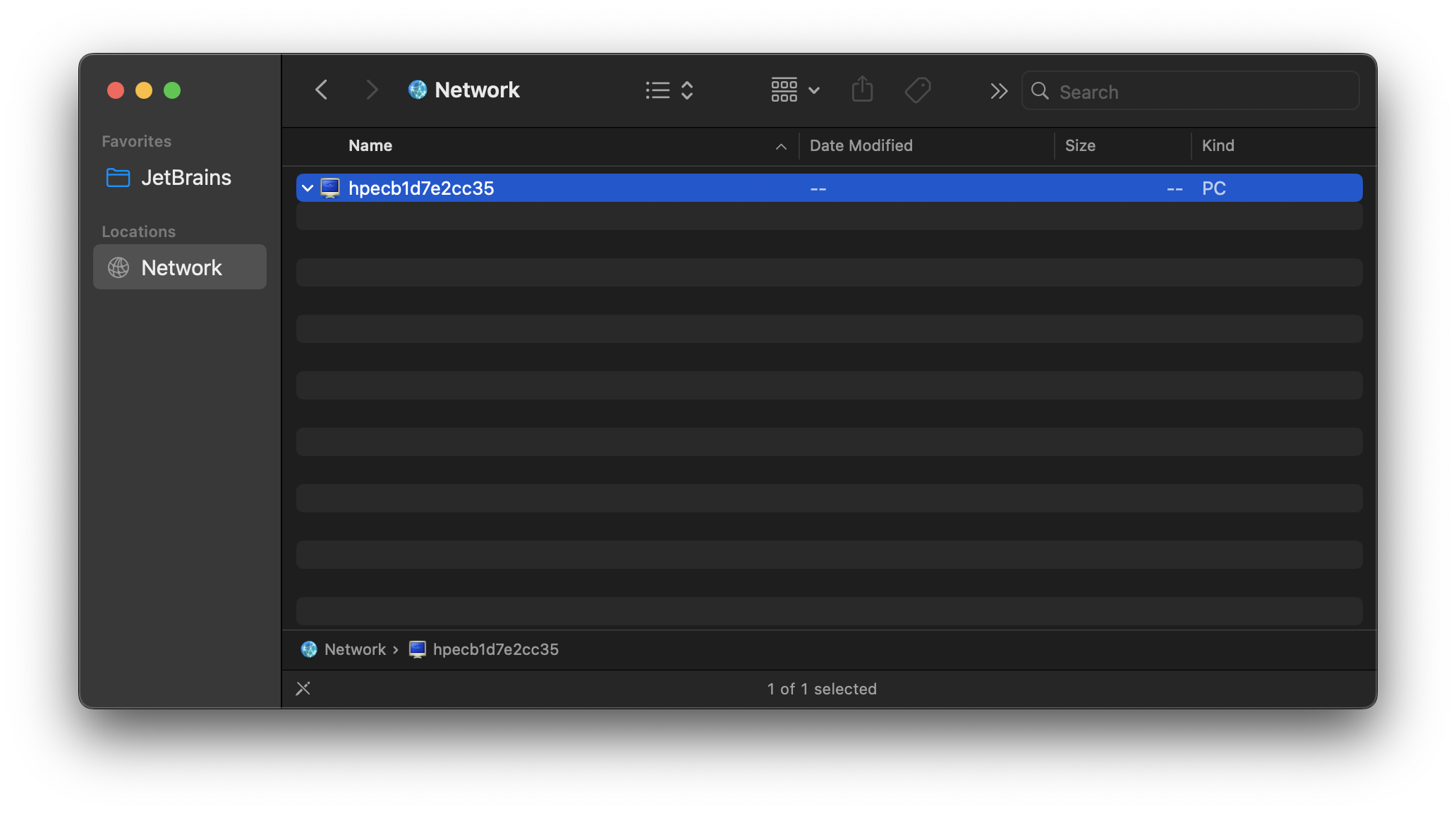The height and width of the screenshot is (813, 1456).
Task: Click hpecb1d7e2cc35 in the path bar
Action: [495, 649]
